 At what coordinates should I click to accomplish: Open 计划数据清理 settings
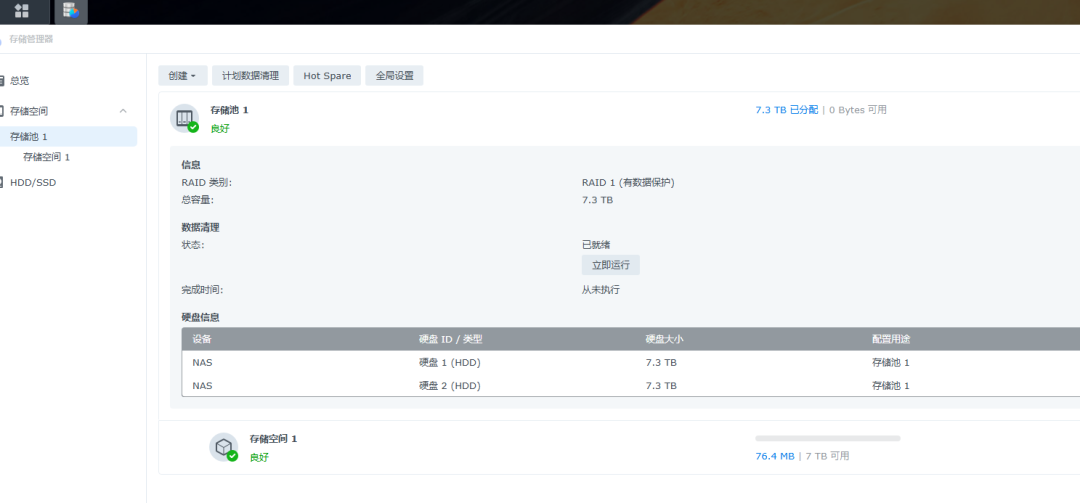(x=250, y=76)
